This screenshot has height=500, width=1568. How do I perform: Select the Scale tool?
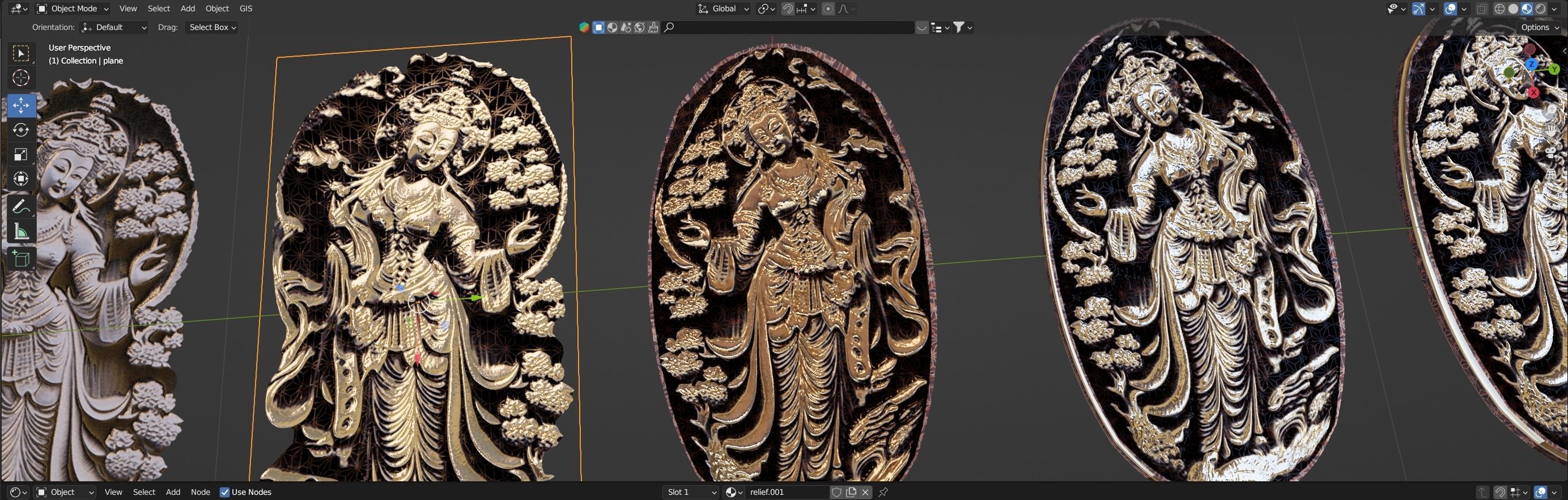pyautogui.click(x=21, y=154)
